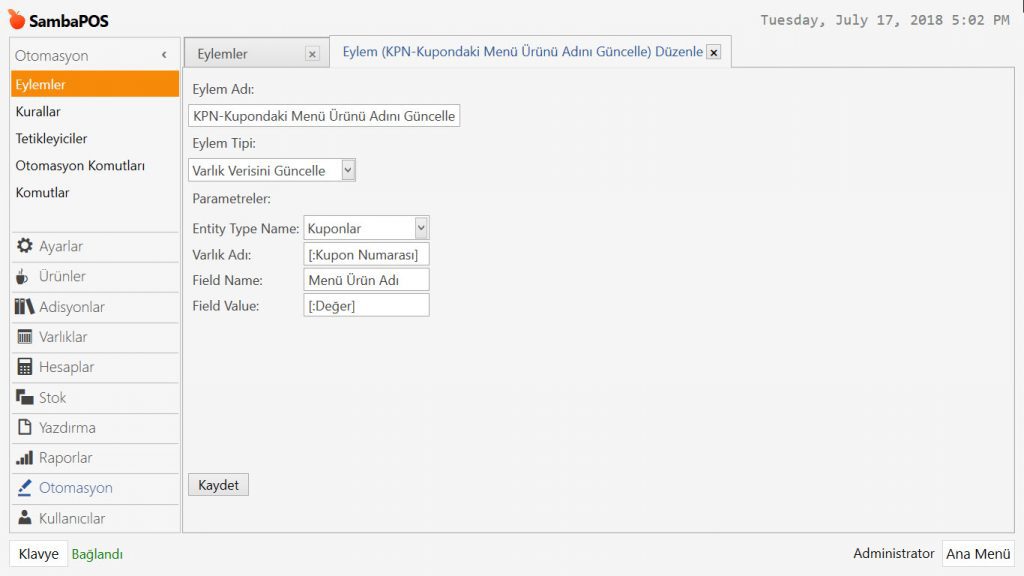Select the Varlıklar calculator icon
This screenshot has width=1024, height=576.
point(25,337)
